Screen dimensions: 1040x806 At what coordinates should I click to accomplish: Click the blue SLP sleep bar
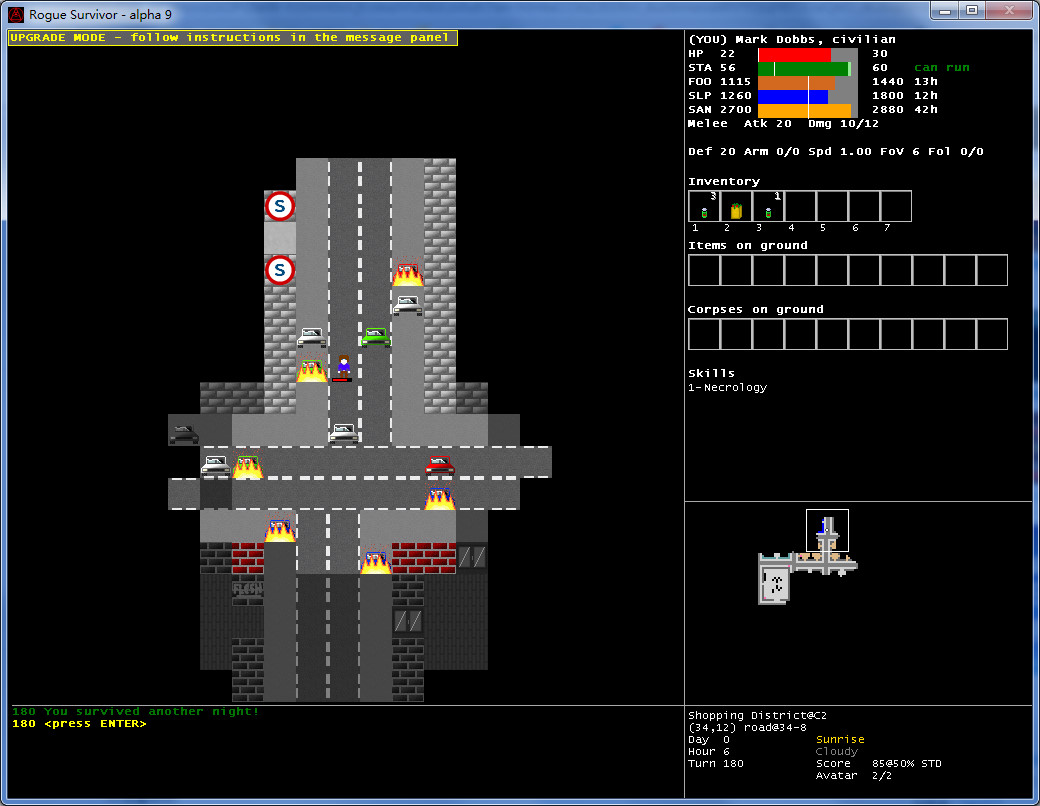pos(793,96)
